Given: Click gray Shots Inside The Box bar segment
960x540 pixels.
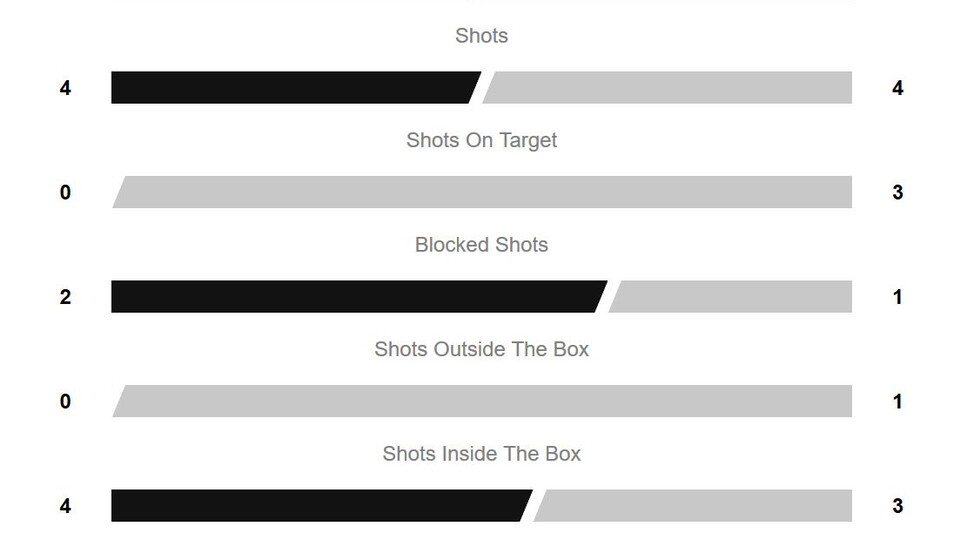Looking at the screenshot, I should coord(694,506).
